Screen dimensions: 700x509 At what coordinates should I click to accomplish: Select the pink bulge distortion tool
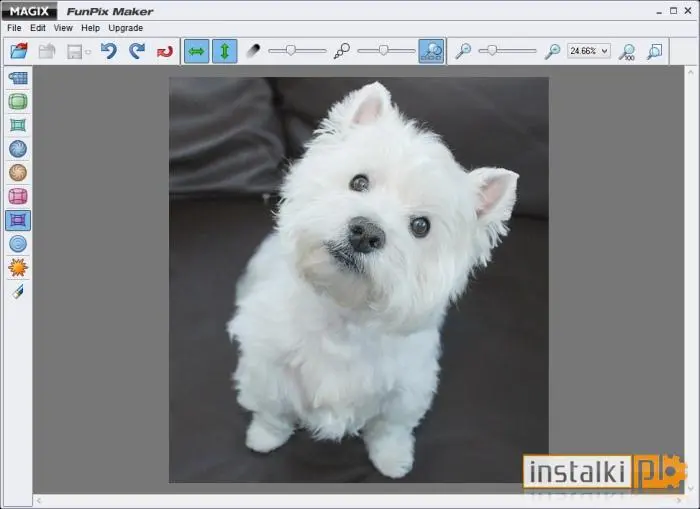(18, 196)
